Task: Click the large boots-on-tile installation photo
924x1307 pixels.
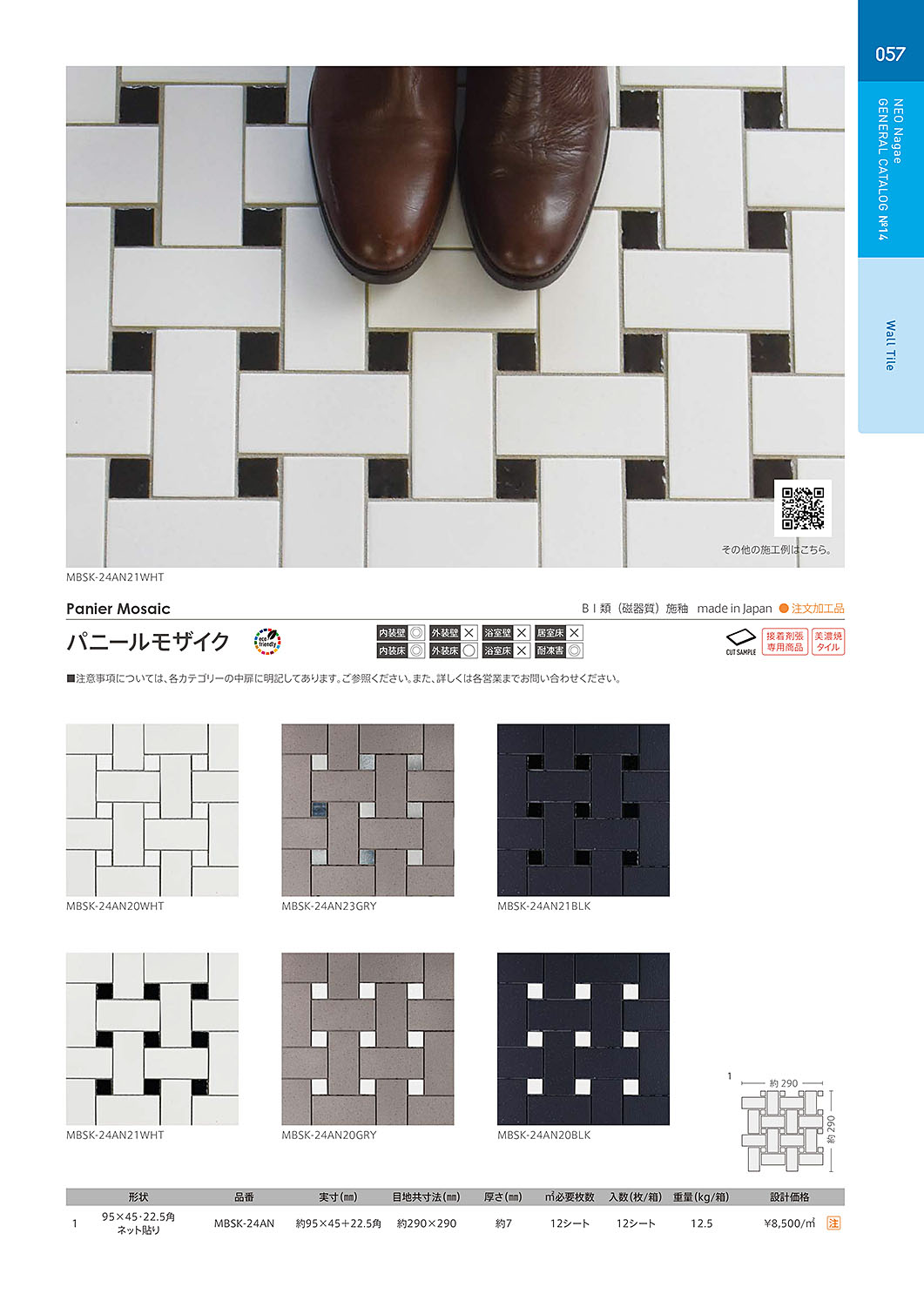Action: (x=455, y=317)
